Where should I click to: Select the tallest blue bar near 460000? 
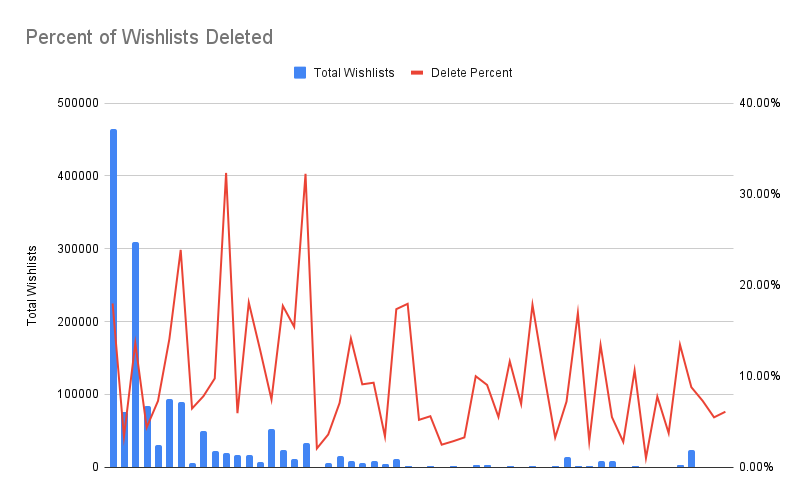pyautogui.click(x=113, y=299)
